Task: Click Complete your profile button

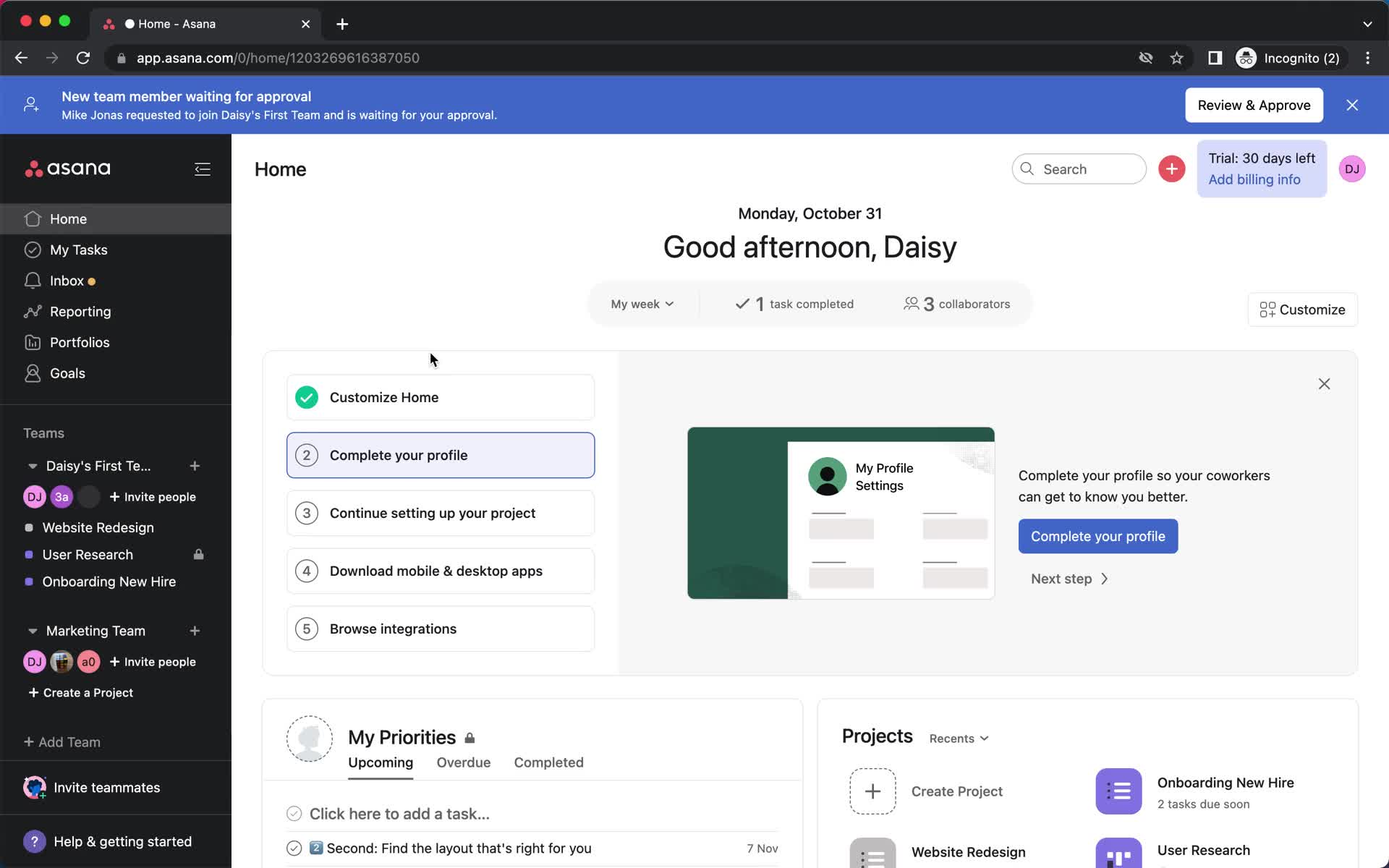Action: pyautogui.click(x=1098, y=536)
